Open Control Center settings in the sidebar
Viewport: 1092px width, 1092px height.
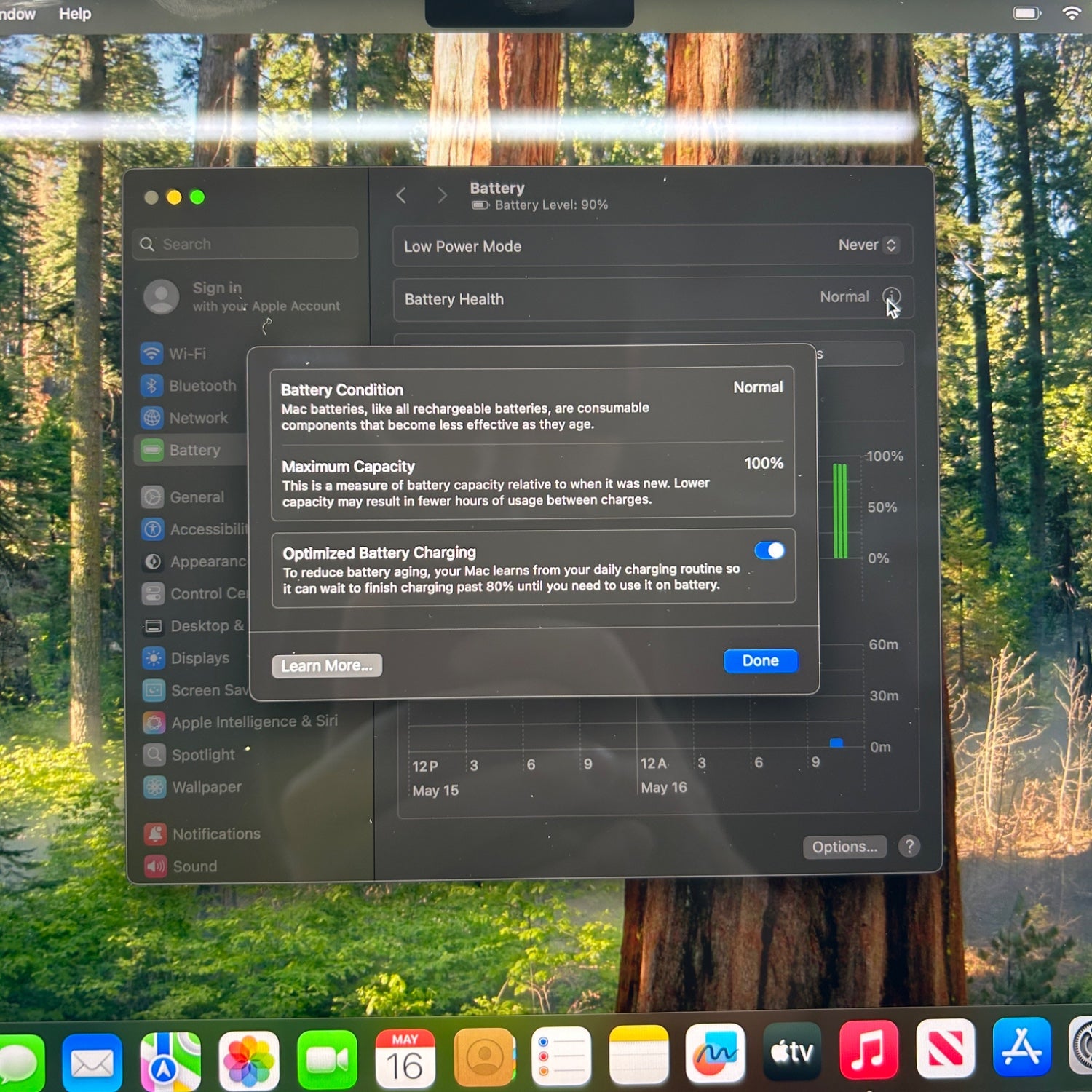click(194, 593)
